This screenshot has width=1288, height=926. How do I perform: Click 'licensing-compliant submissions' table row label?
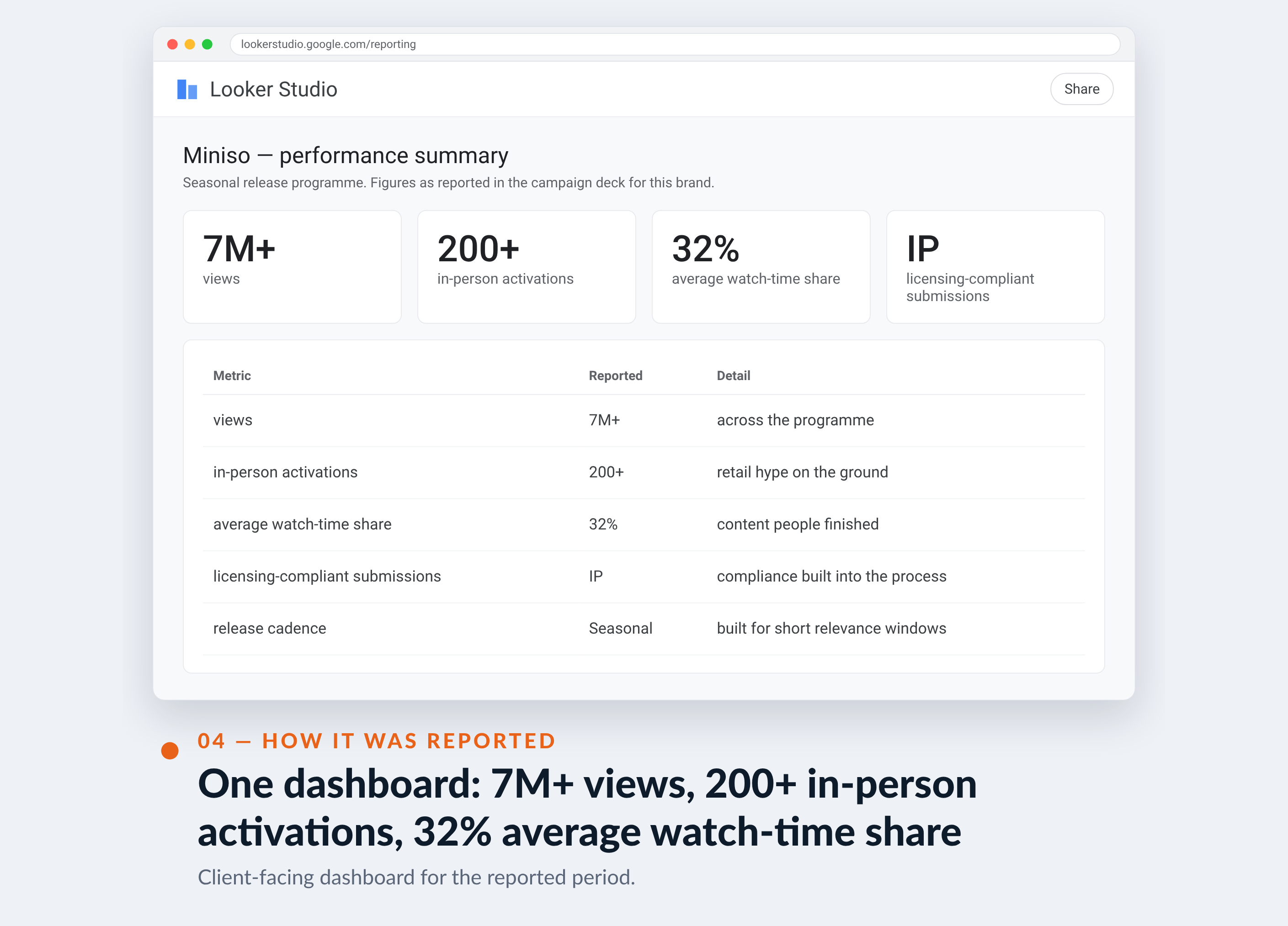(326, 576)
